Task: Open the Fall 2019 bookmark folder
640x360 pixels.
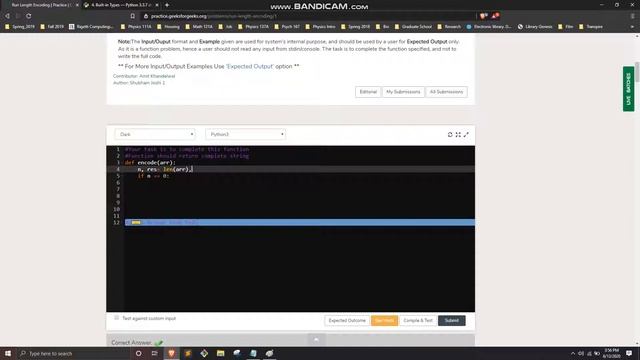Action: pos(52,27)
